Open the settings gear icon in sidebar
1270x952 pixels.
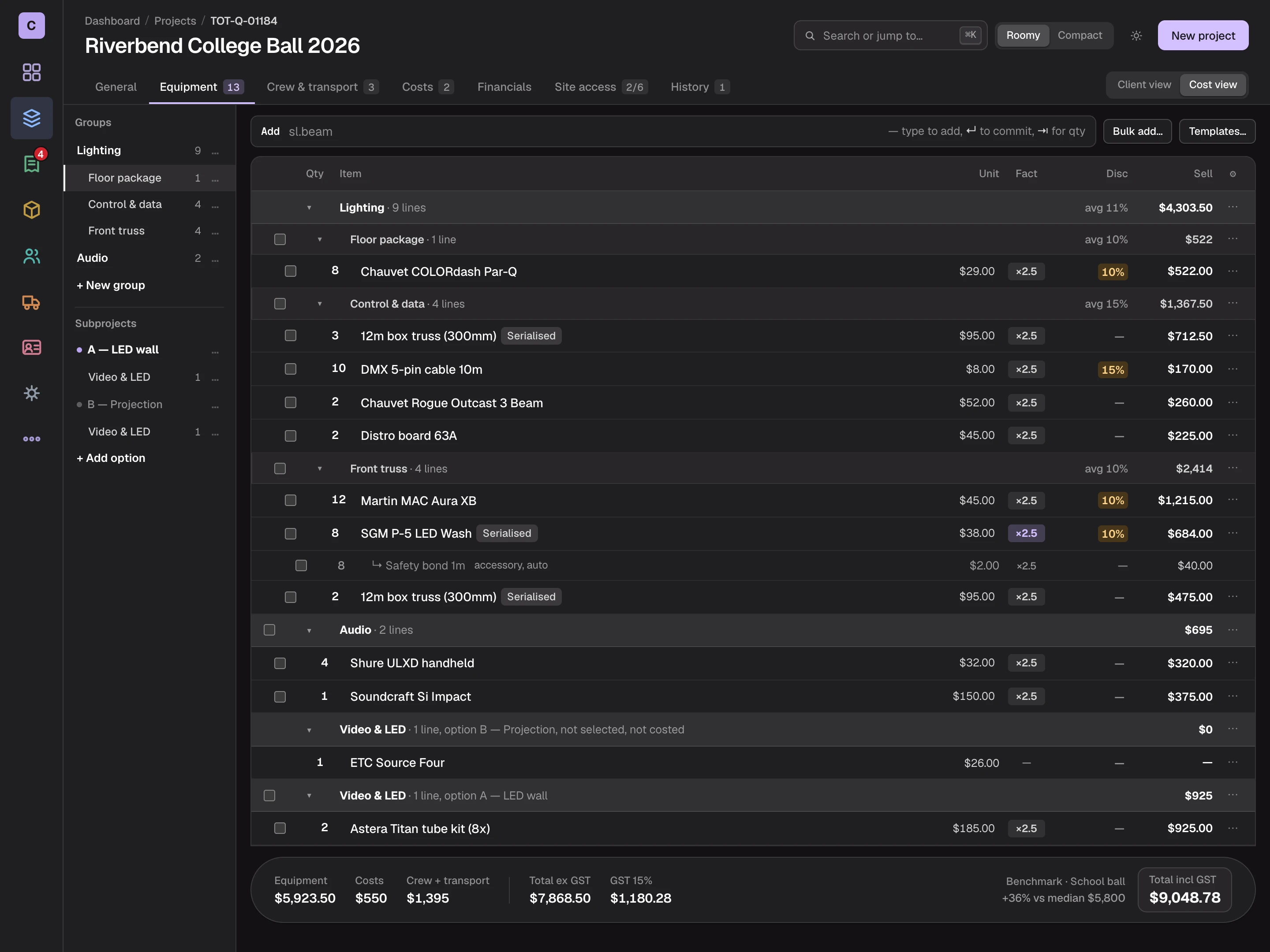32,394
